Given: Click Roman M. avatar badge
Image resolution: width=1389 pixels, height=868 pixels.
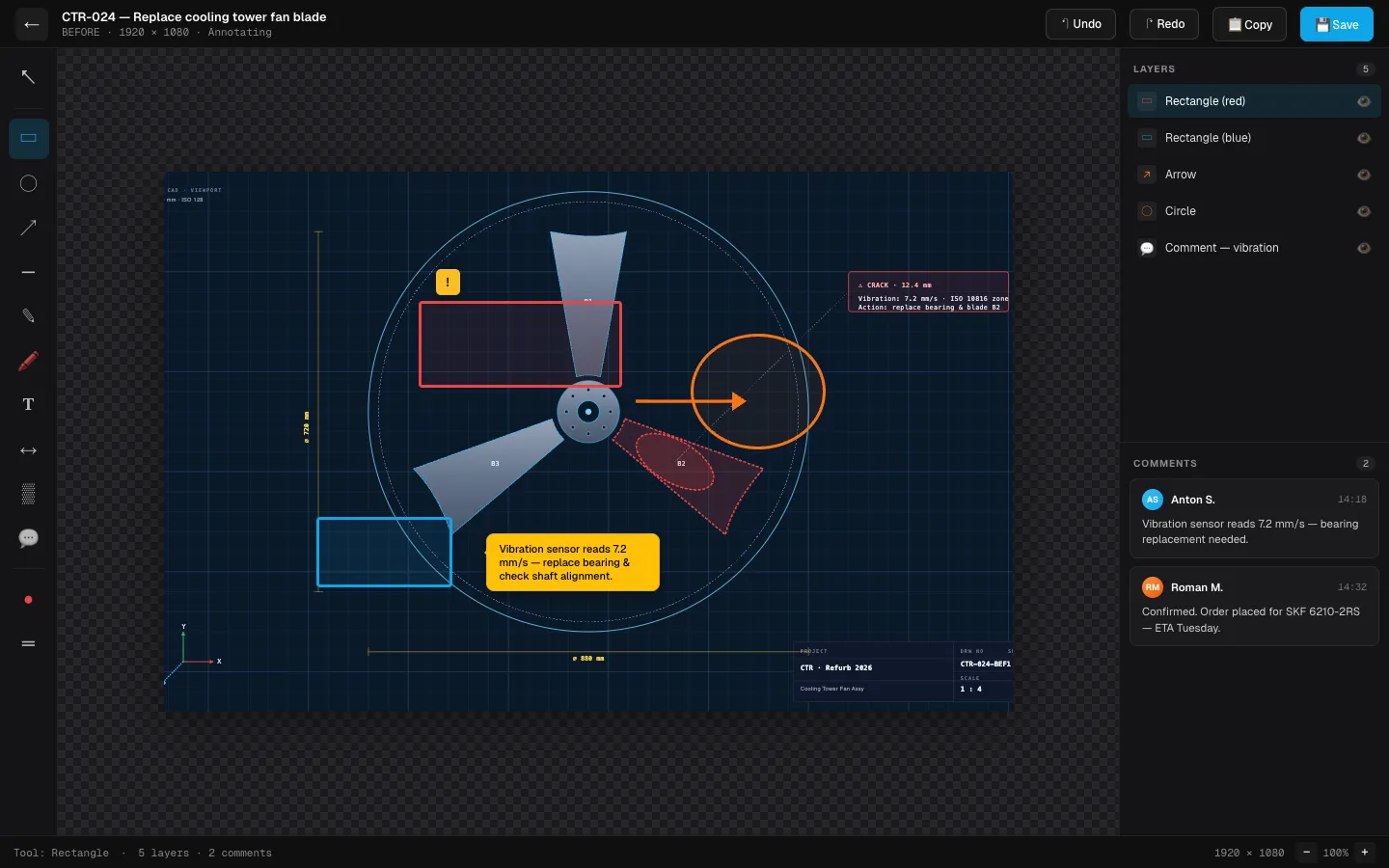Looking at the screenshot, I should click(x=1153, y=587).
